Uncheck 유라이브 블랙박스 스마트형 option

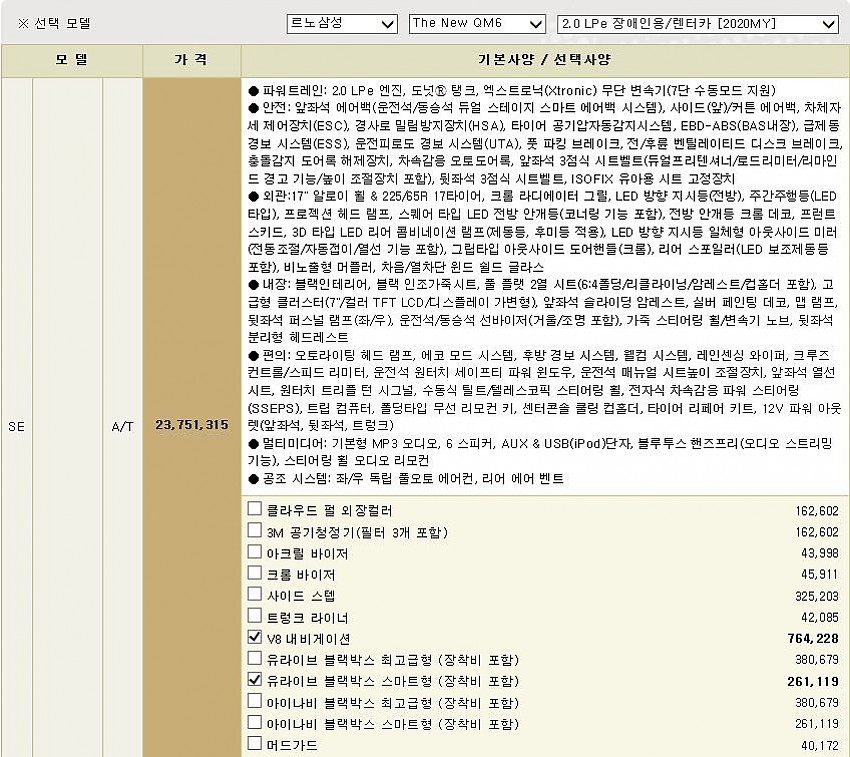click(x=255, y=680)
